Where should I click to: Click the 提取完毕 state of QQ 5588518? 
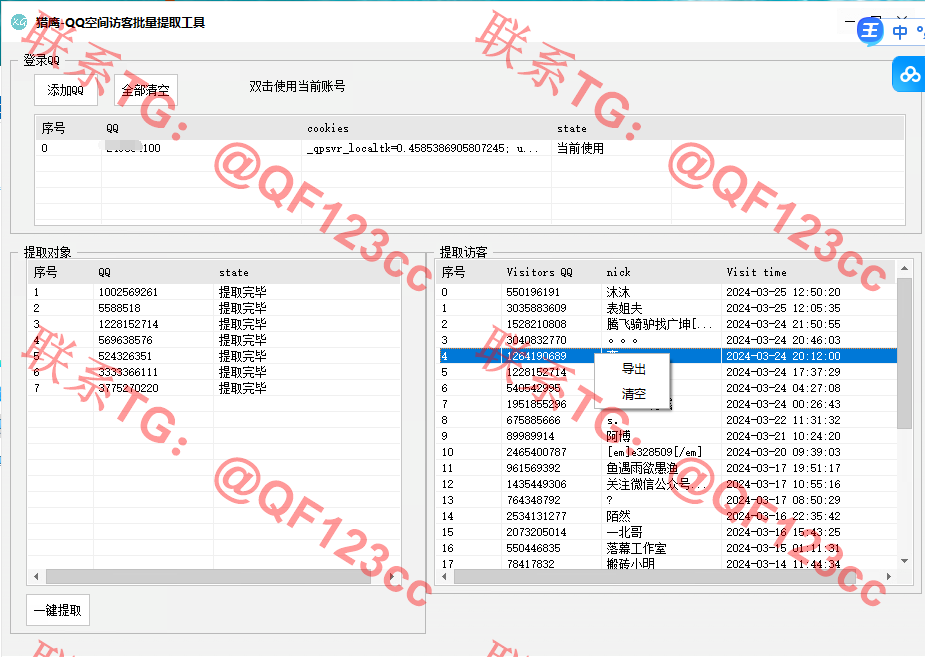click(x=242, y=308)
